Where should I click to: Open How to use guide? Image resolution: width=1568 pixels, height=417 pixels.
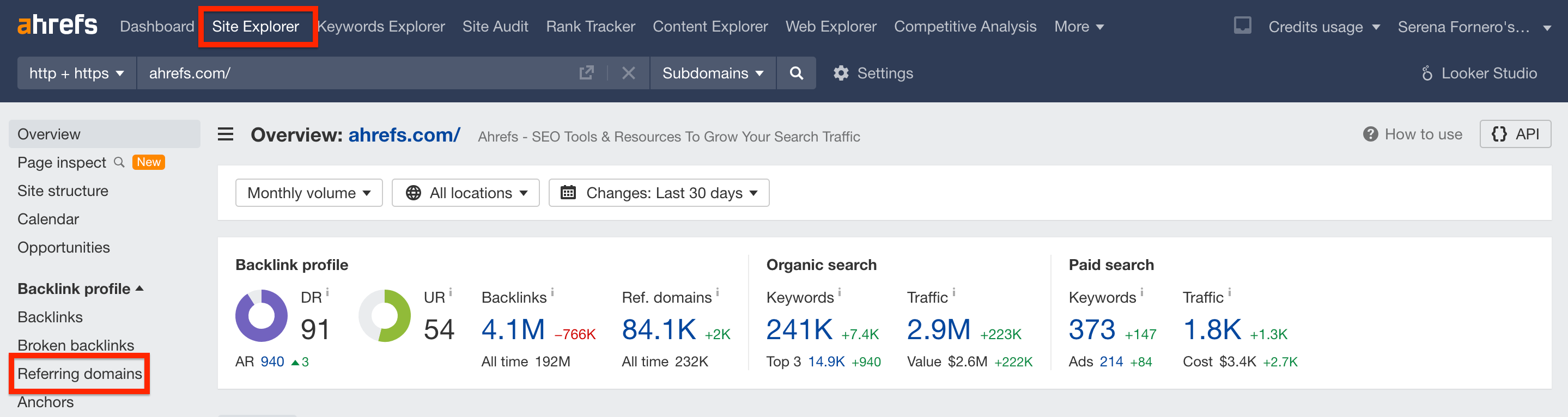click(1423, 134)
